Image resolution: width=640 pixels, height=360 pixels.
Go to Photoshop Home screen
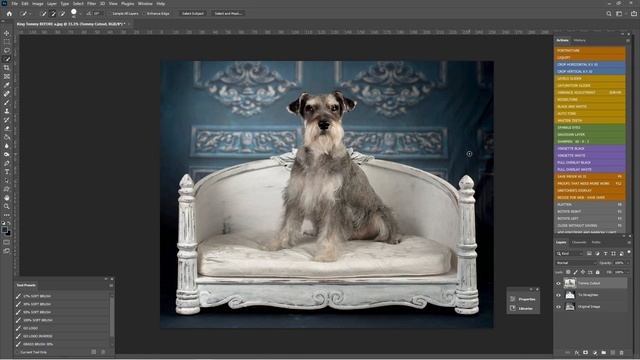tap(9, 13)
